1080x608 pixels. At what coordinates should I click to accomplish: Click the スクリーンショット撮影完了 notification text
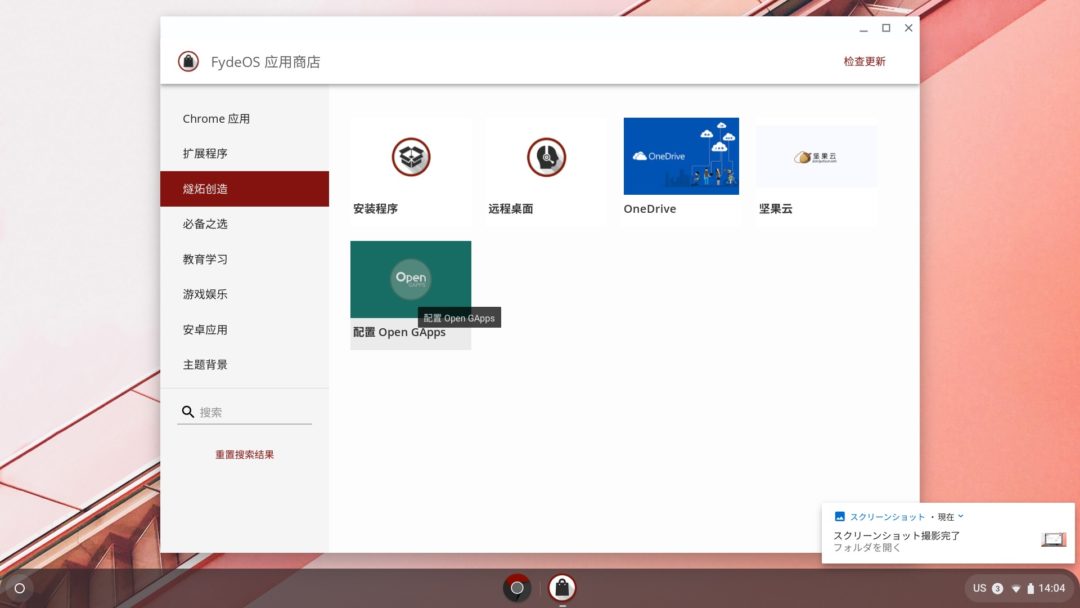click(897, 535)
